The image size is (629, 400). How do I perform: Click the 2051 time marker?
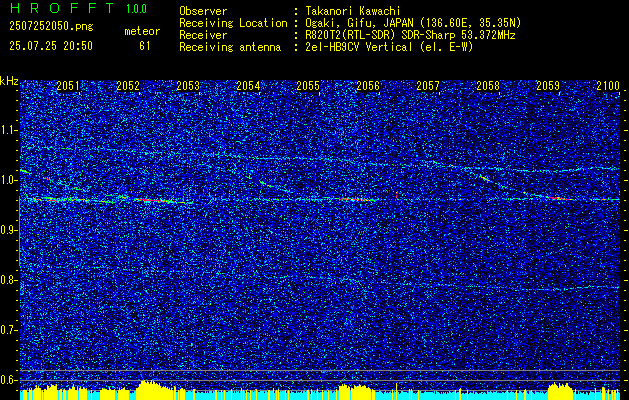[x=68, y=85]
